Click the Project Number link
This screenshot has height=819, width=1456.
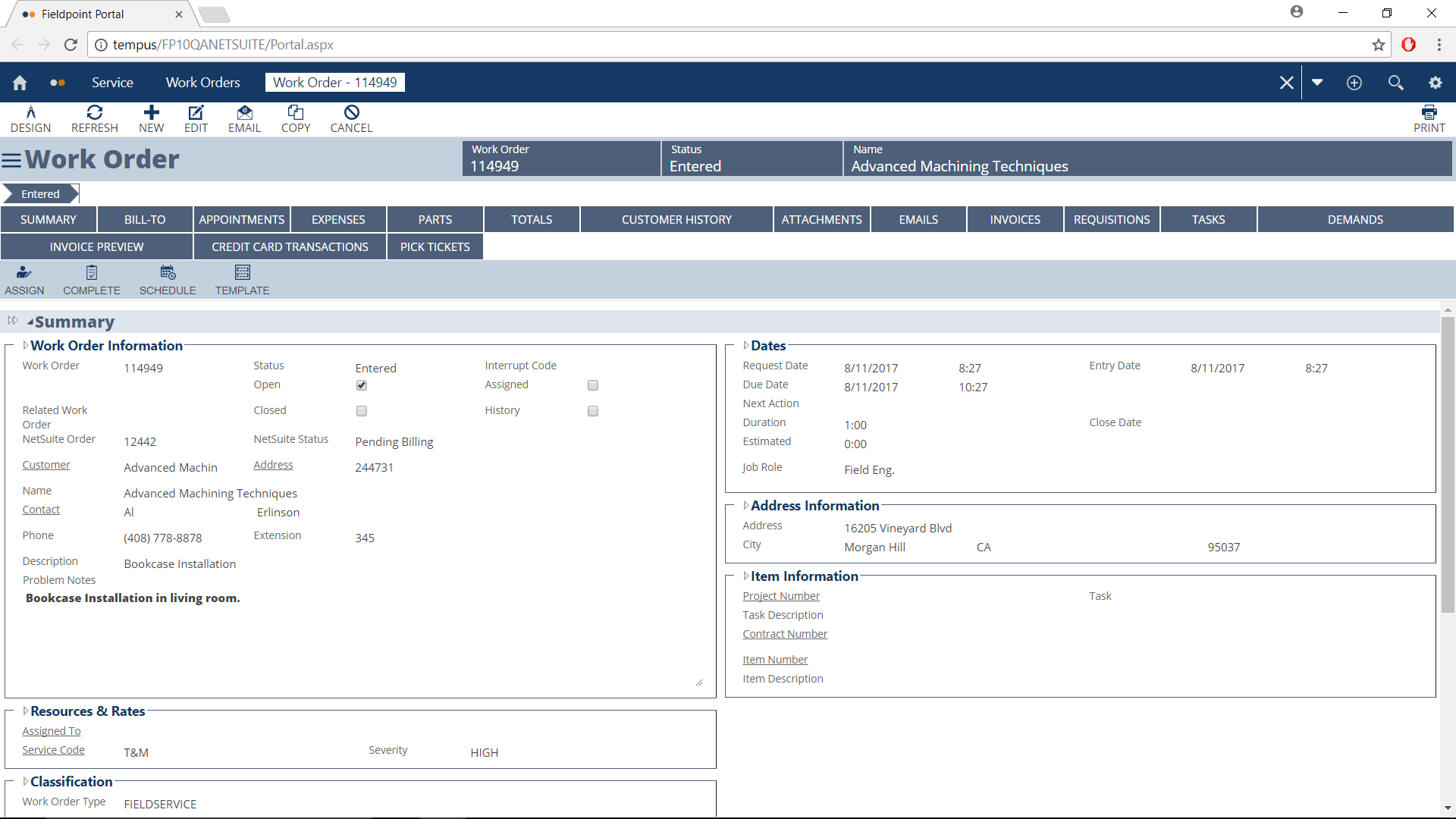pos(781,596)
